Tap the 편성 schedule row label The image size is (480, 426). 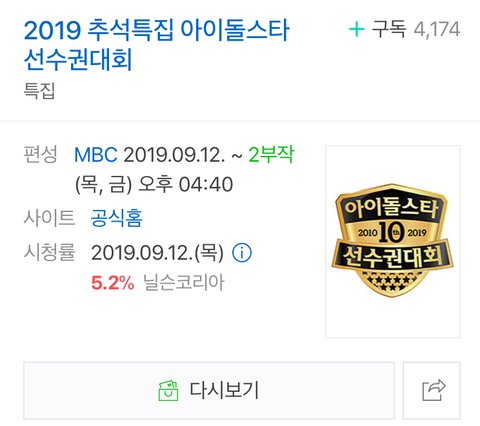pos(40,154)
